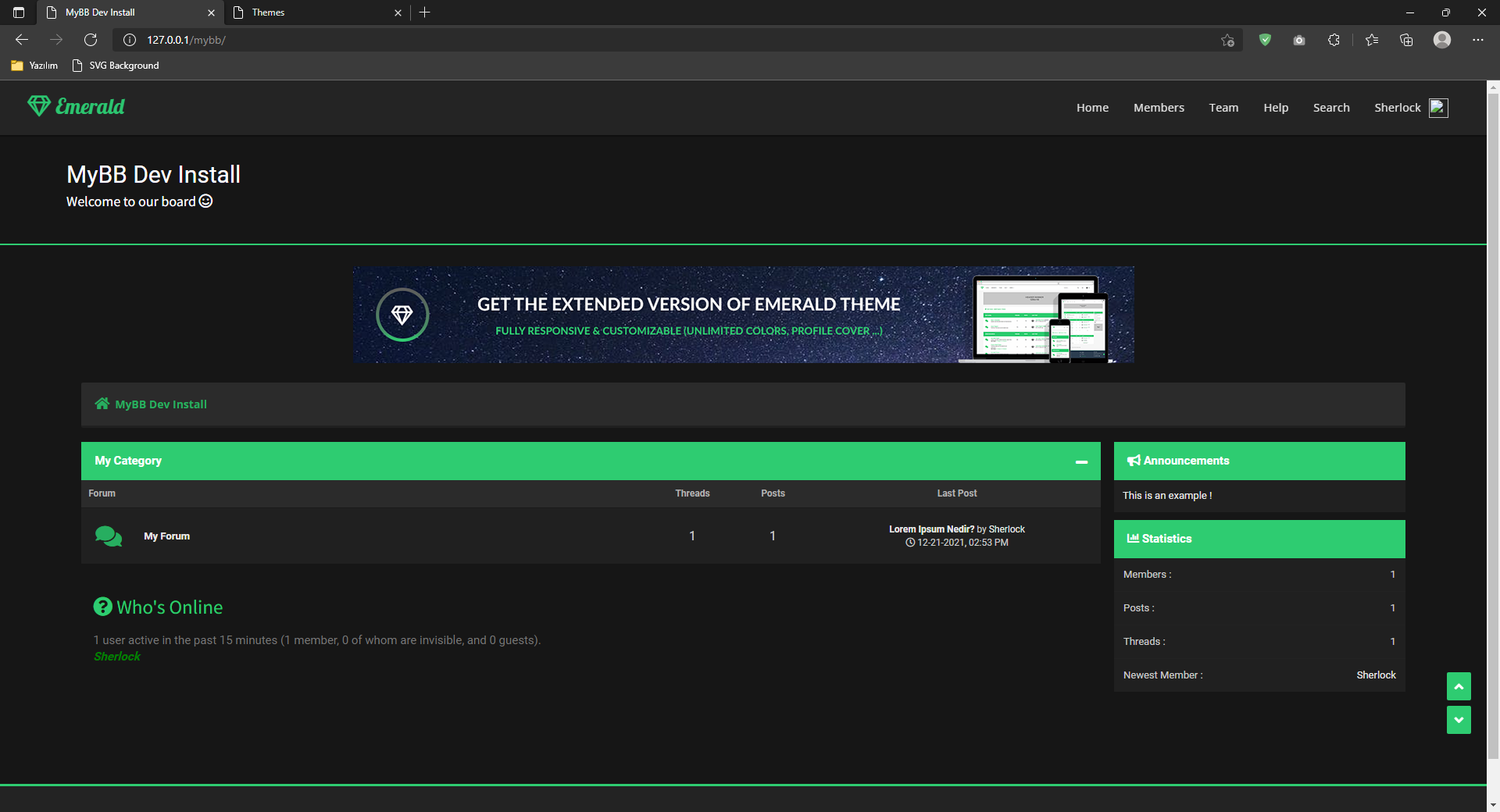The image size is (1500, 812).
Task: Open the Team nav item
Action: [x=1223, y=108]
